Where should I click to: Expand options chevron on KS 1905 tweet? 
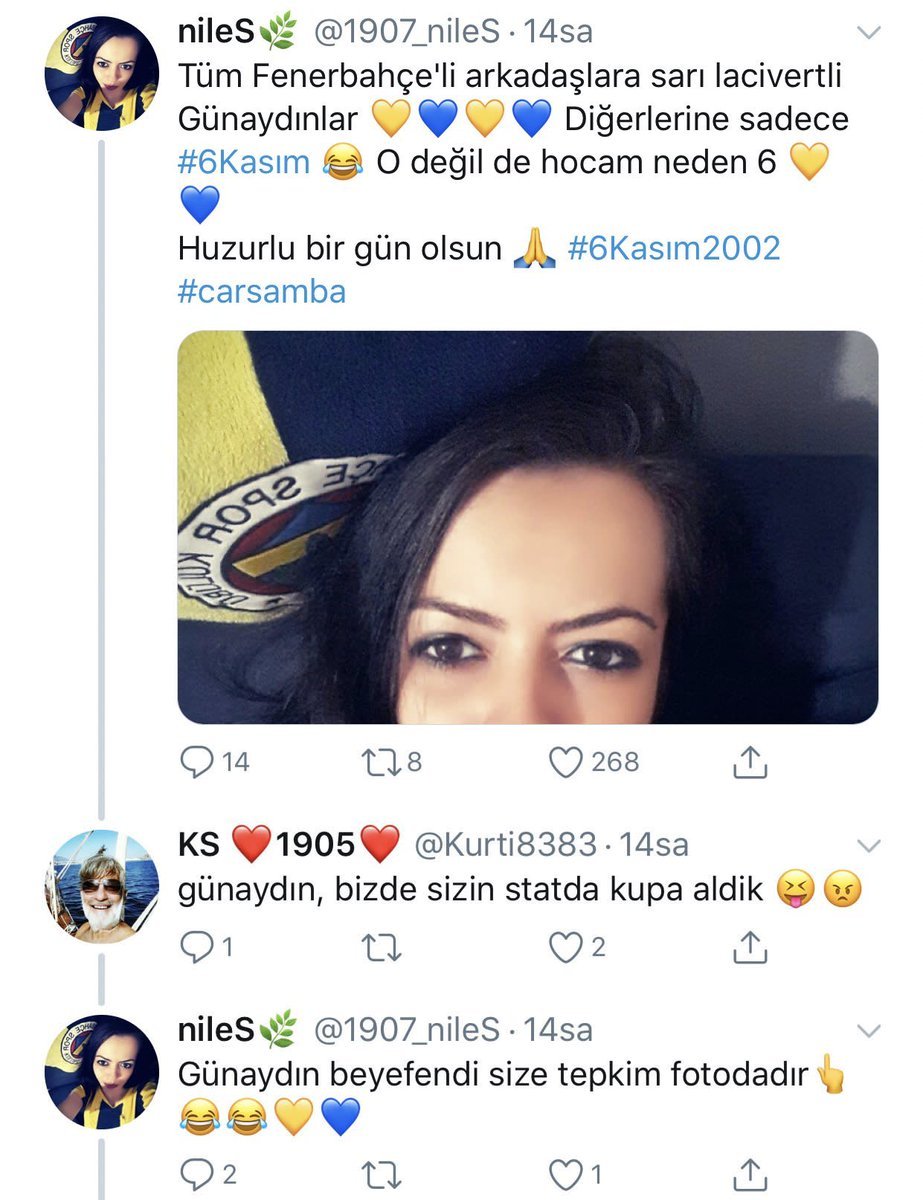tap(870, 845)
